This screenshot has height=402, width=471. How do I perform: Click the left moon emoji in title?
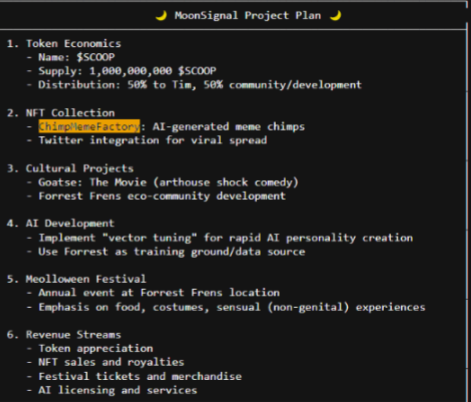[x=161, y=15]
